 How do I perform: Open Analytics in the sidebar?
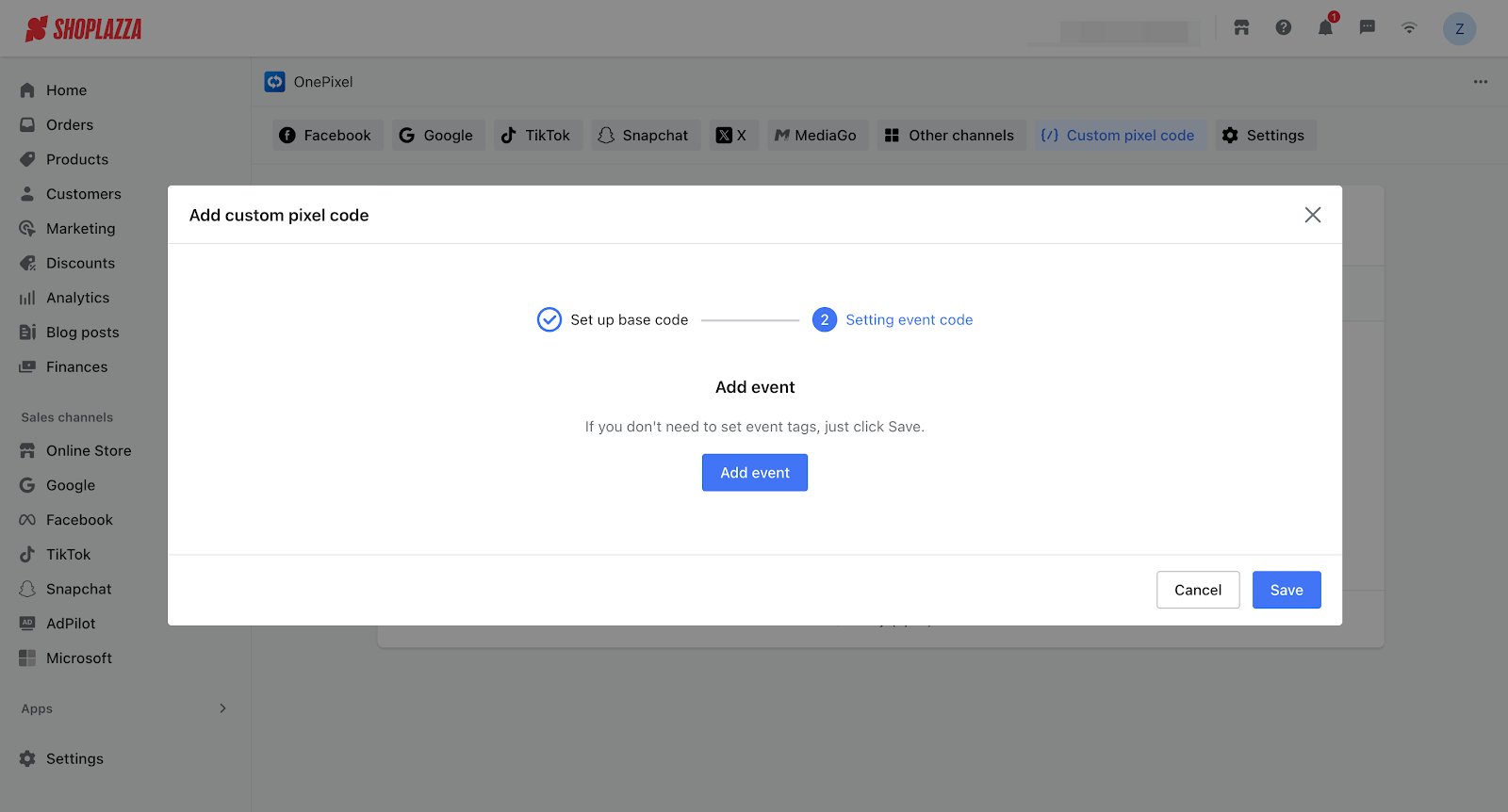pyautogui.click(x=77, y=298)
